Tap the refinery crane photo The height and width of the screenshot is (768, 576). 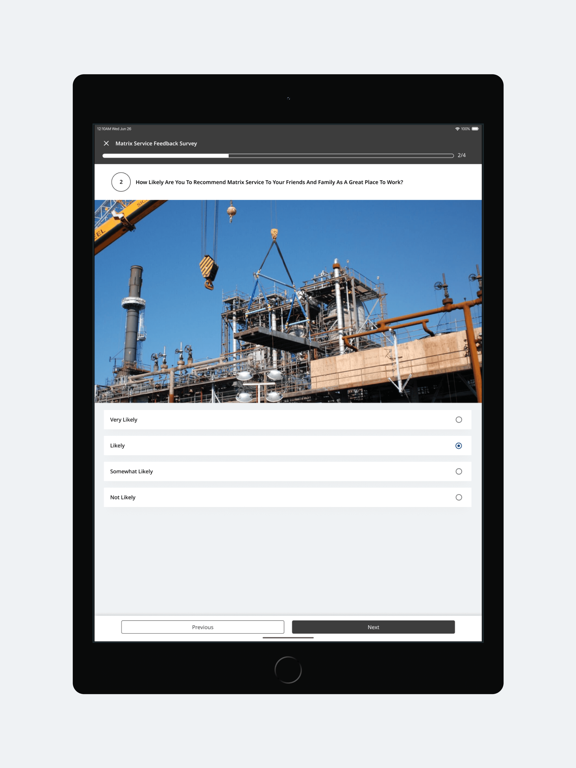tap(288, 301)
